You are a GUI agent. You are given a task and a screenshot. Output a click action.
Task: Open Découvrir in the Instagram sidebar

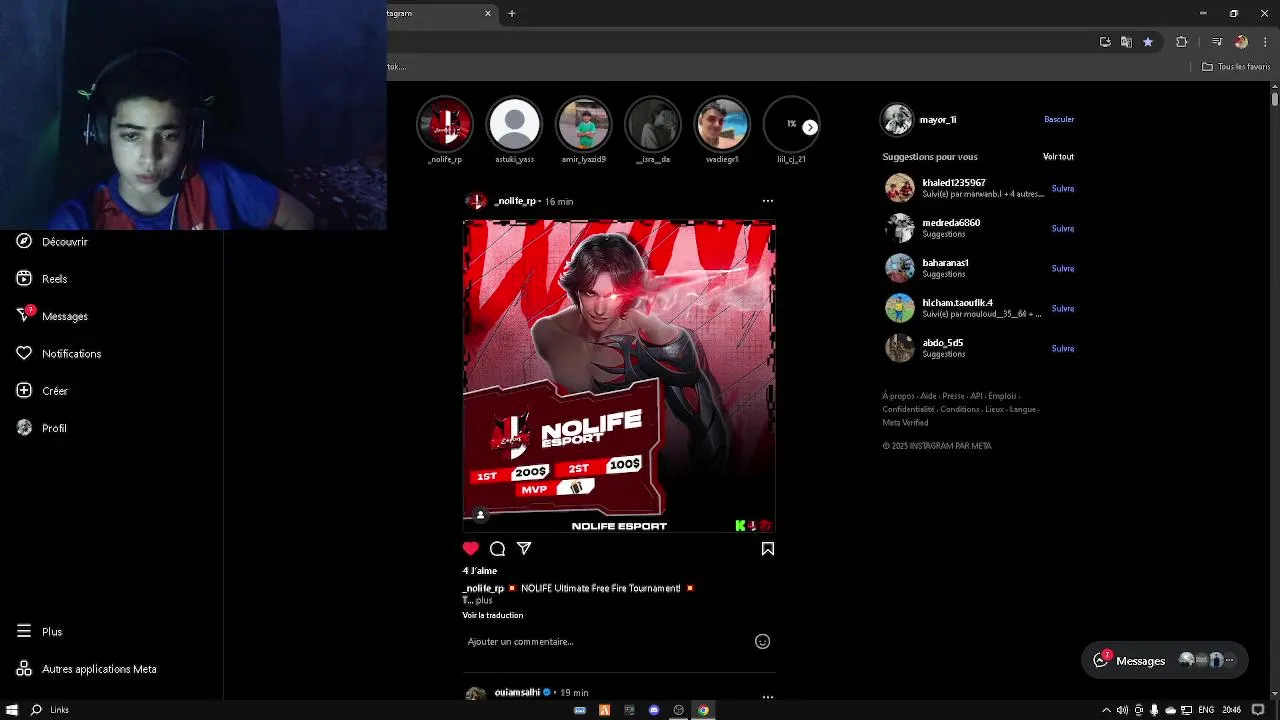[x=52, y=242]
